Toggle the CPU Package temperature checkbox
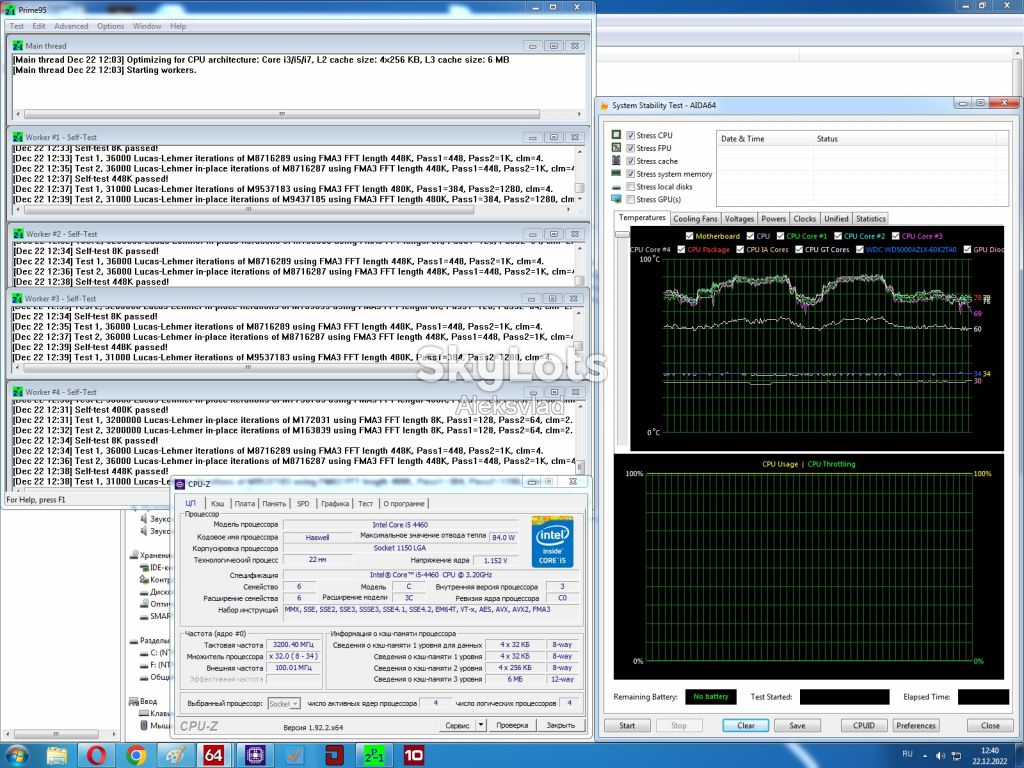The height and width of the screenshot is (768, 1024). click(682, 249)
